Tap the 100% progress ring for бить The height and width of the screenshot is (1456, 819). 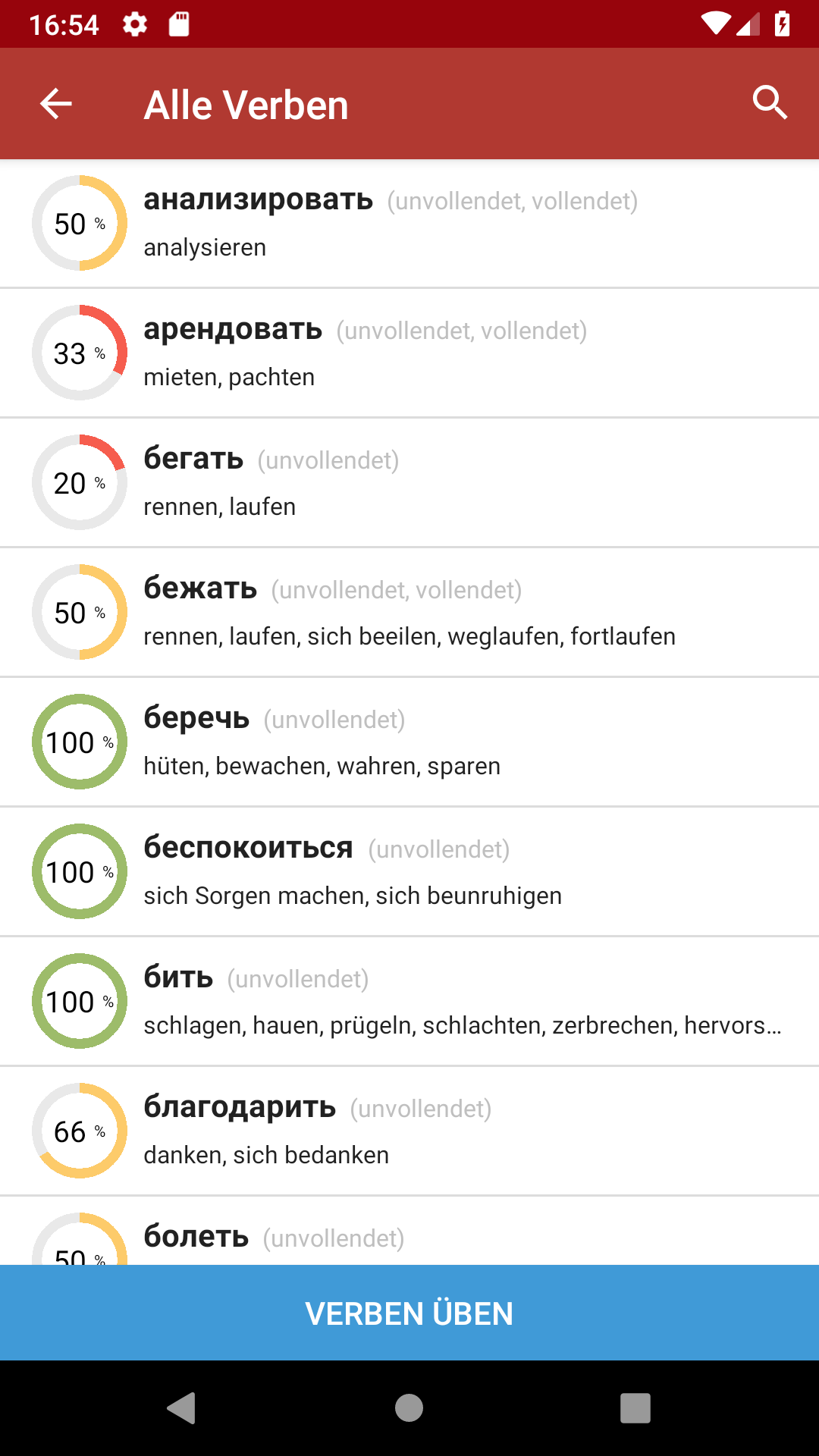tap(80, 1001)
